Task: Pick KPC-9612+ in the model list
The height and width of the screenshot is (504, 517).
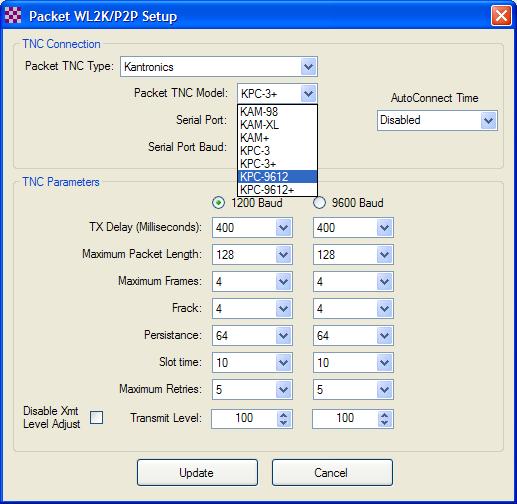Action: 277,190
